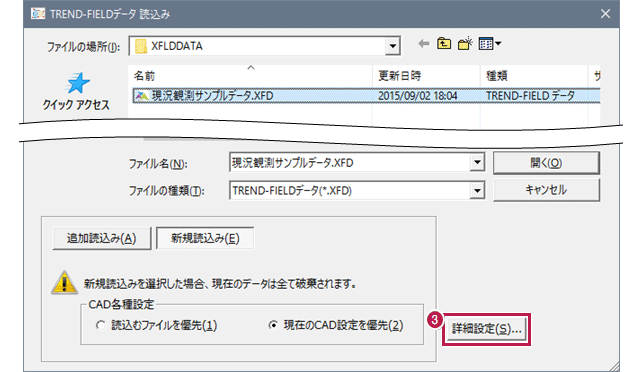Click the TREND-FIELD データ type cell
The image size is (635, 372).
[530, 96]
